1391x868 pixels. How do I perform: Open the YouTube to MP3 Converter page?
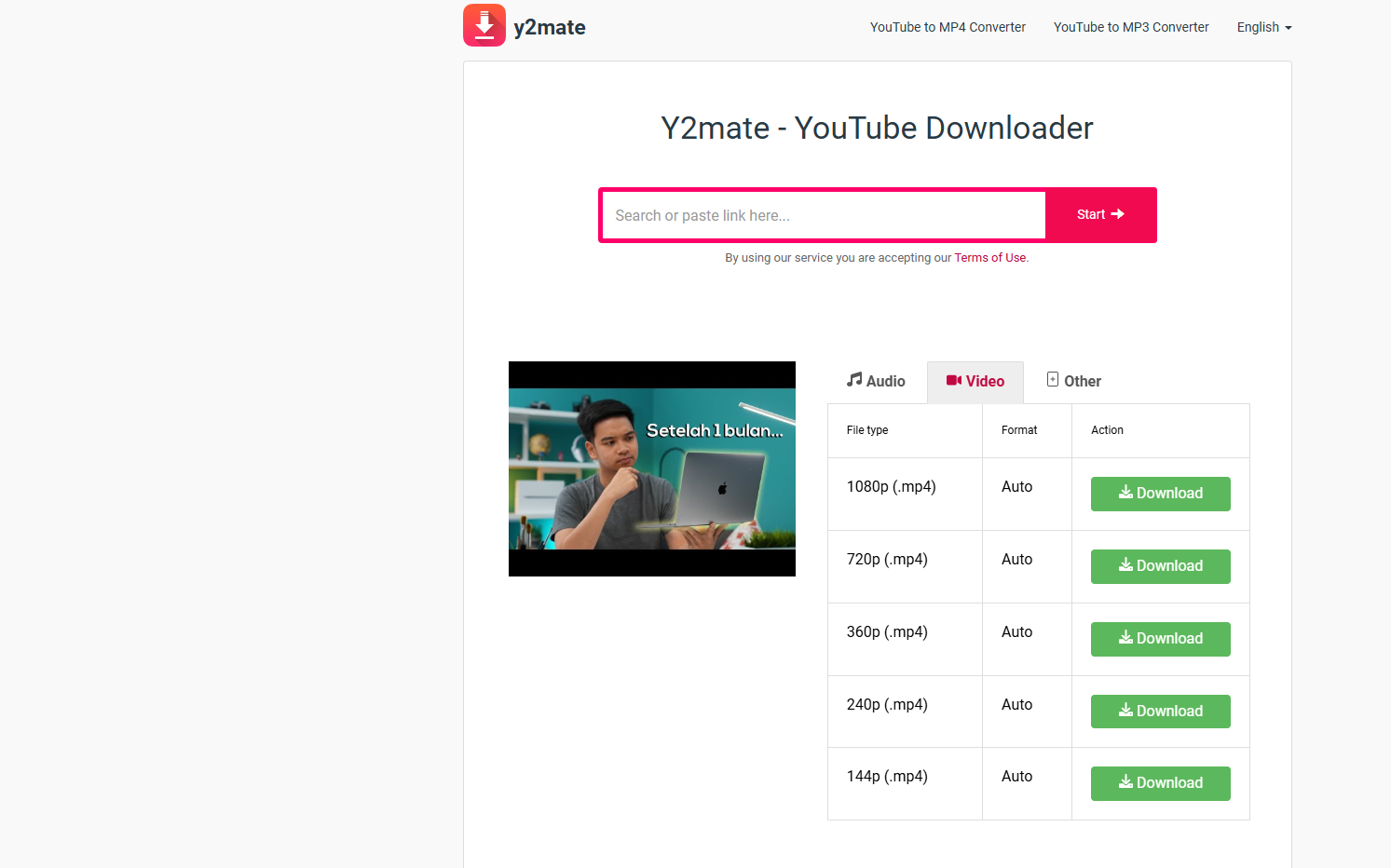[1130, 27]
